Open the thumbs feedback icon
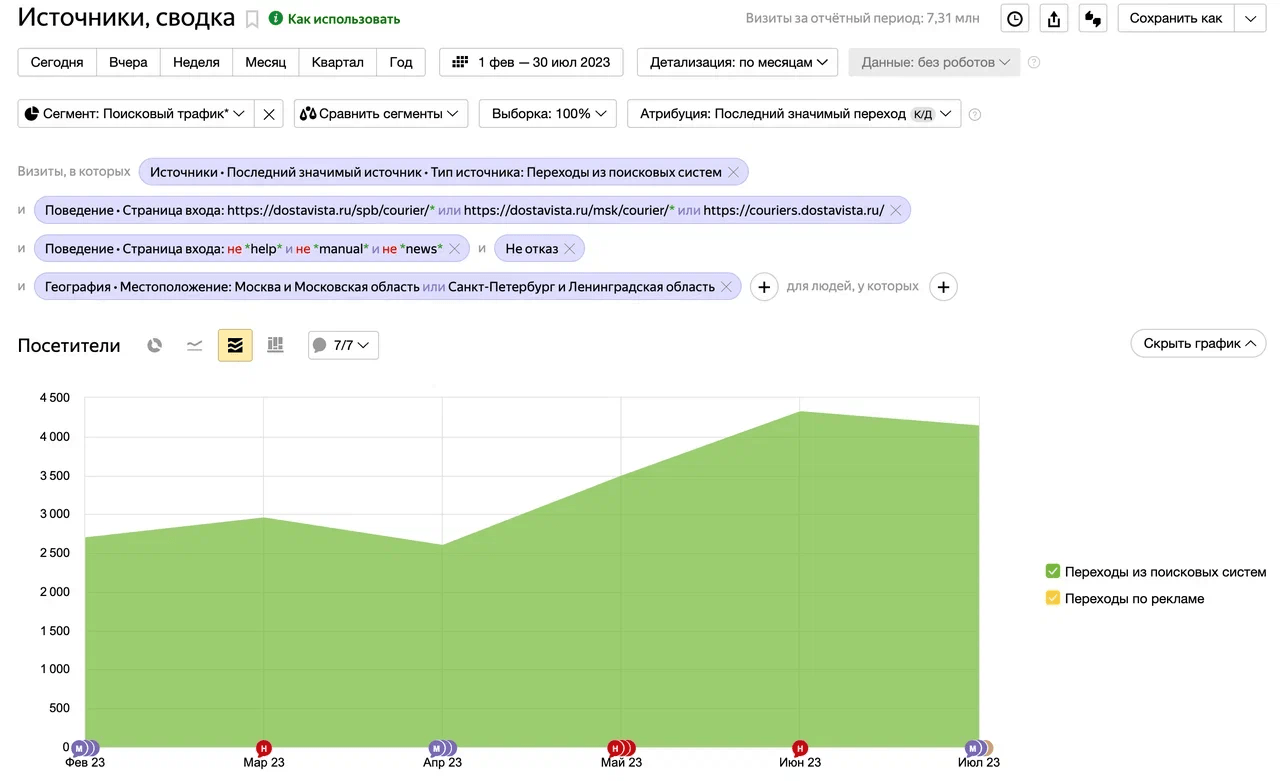 [x=1093, y=18]
